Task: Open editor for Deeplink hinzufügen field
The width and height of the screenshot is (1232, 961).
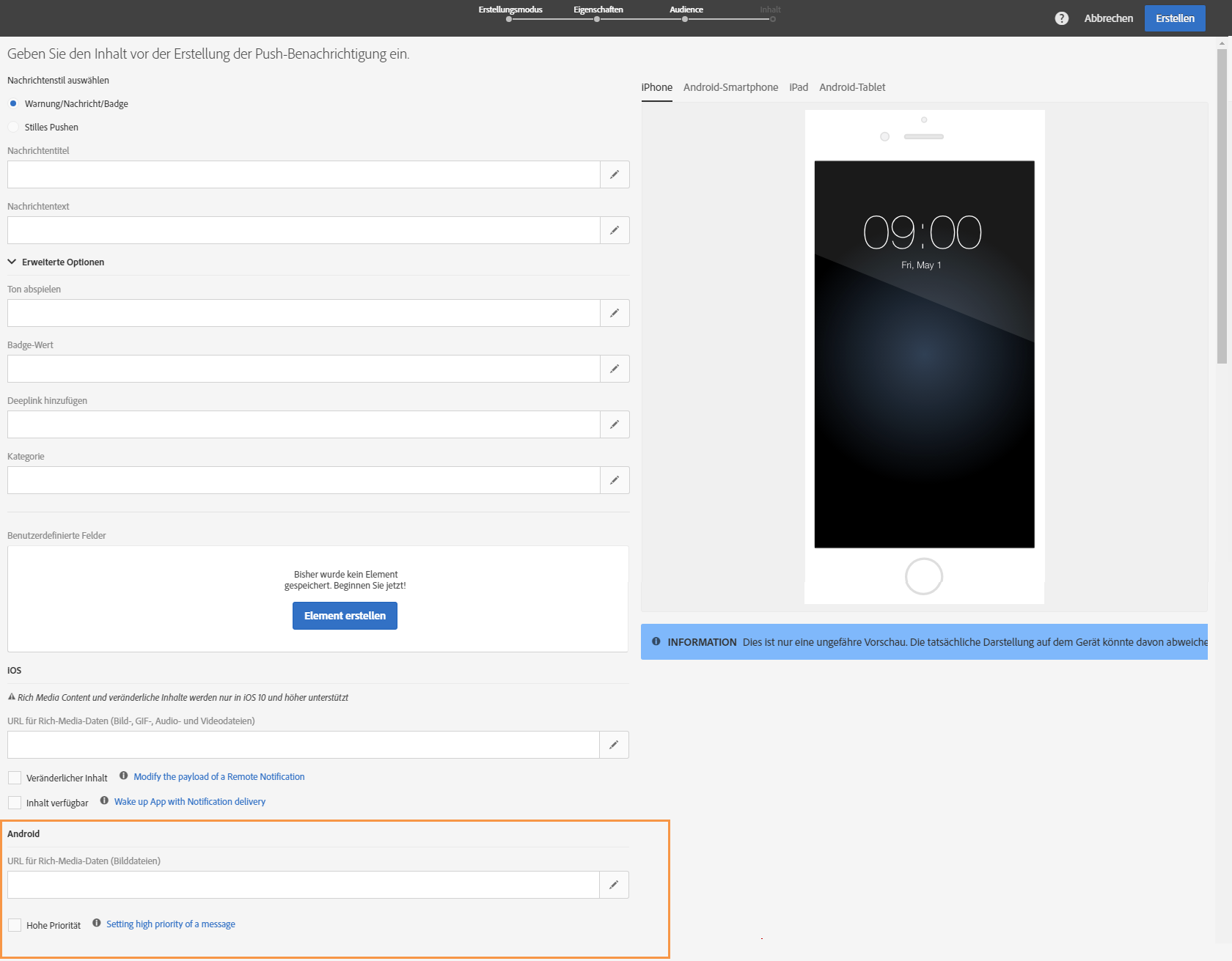Action: [615, 424]
